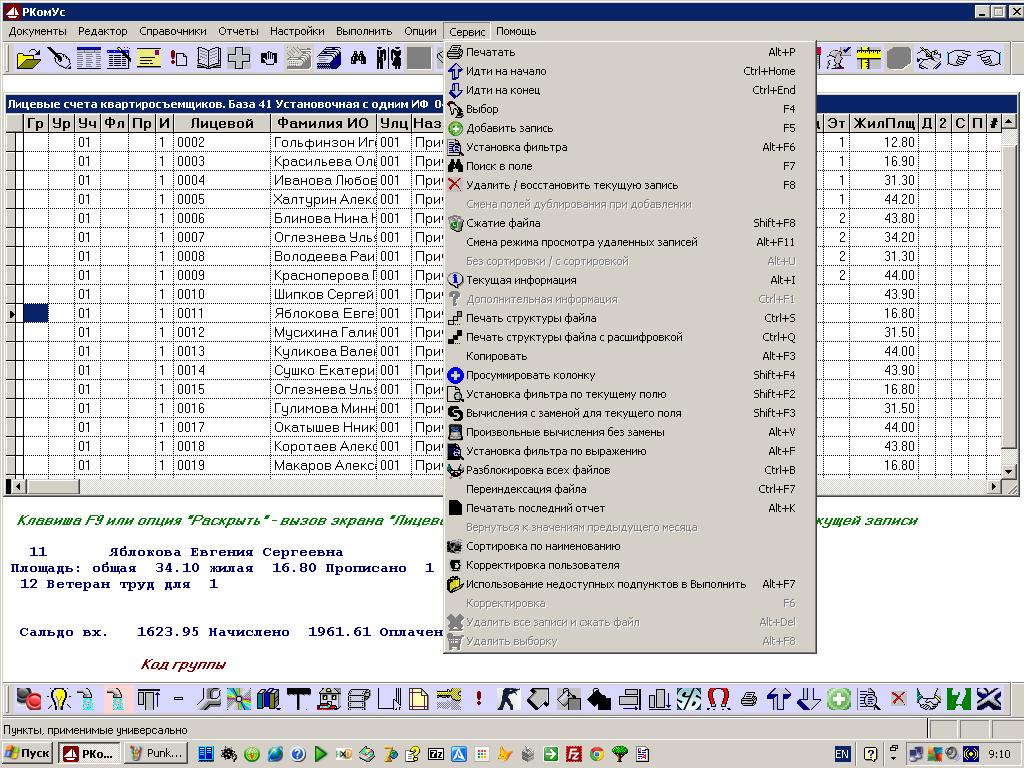Click the printer icon in bottom toolbar

749,698
